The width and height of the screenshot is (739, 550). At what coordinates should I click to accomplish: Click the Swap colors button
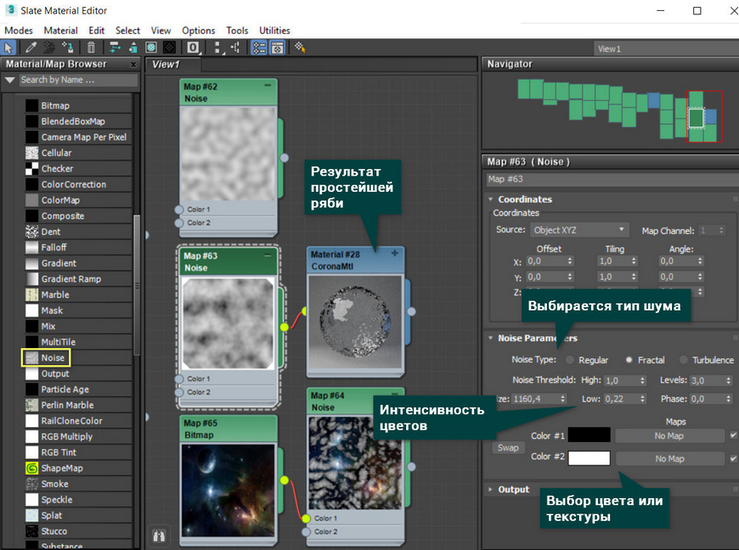click(507, 447)
